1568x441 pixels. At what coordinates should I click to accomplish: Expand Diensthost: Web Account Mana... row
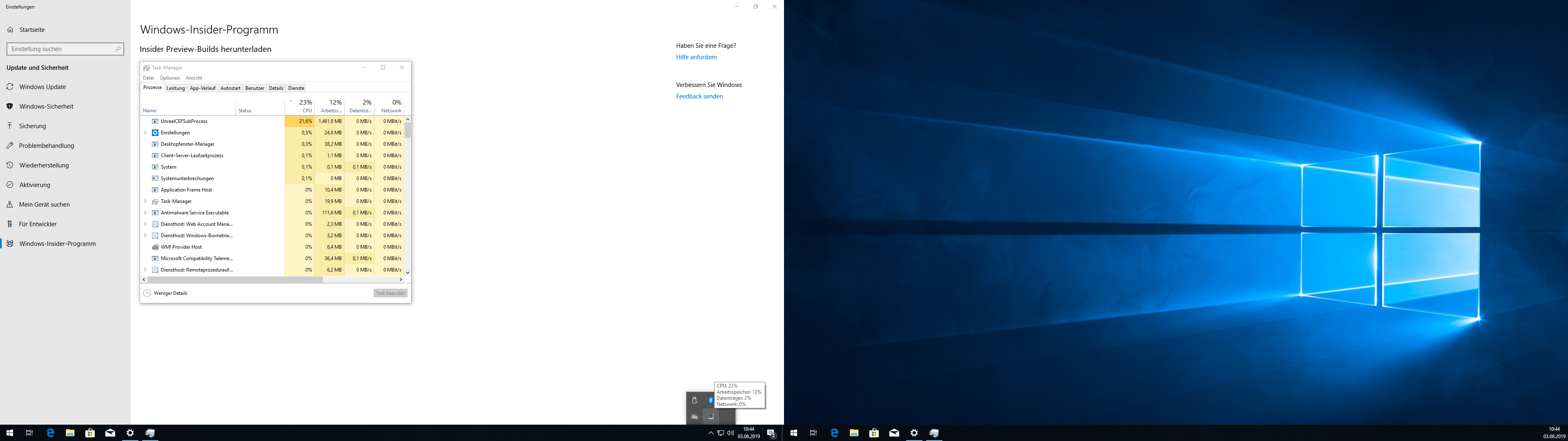click(x=145, y=224)
